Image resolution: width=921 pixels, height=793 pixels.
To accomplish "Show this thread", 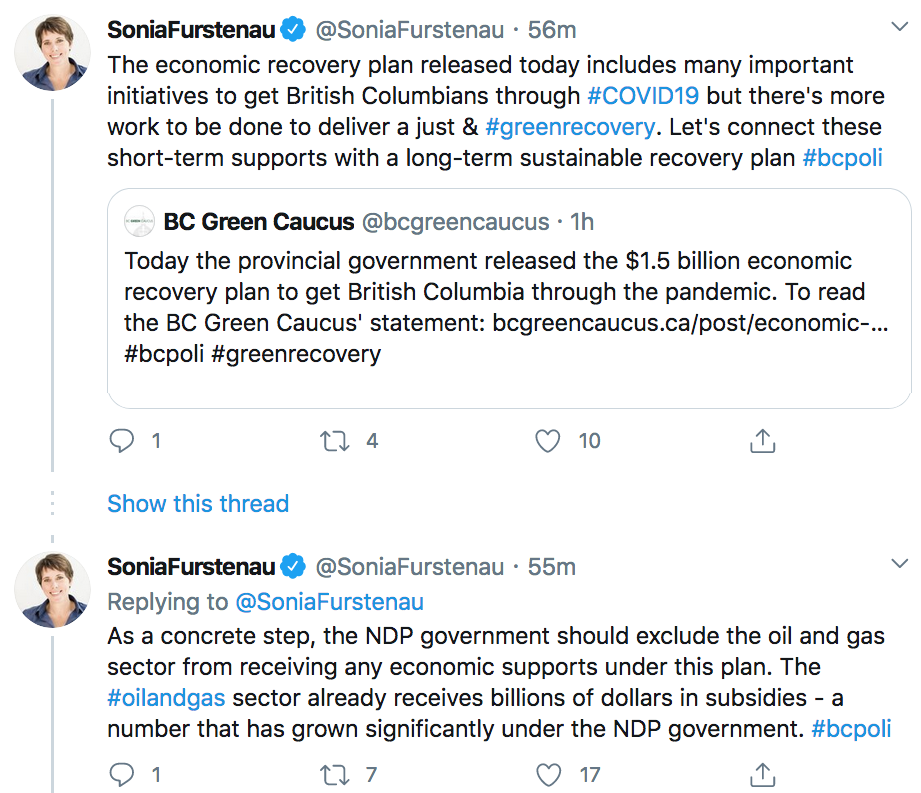I will 198,503.
